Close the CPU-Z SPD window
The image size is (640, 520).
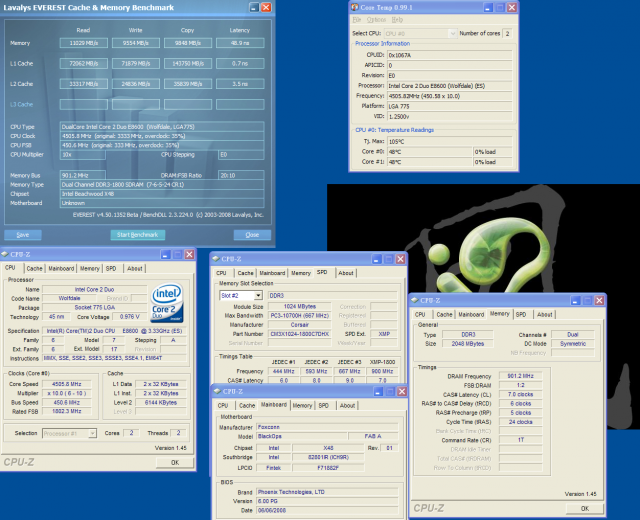[x=400, y=259]
